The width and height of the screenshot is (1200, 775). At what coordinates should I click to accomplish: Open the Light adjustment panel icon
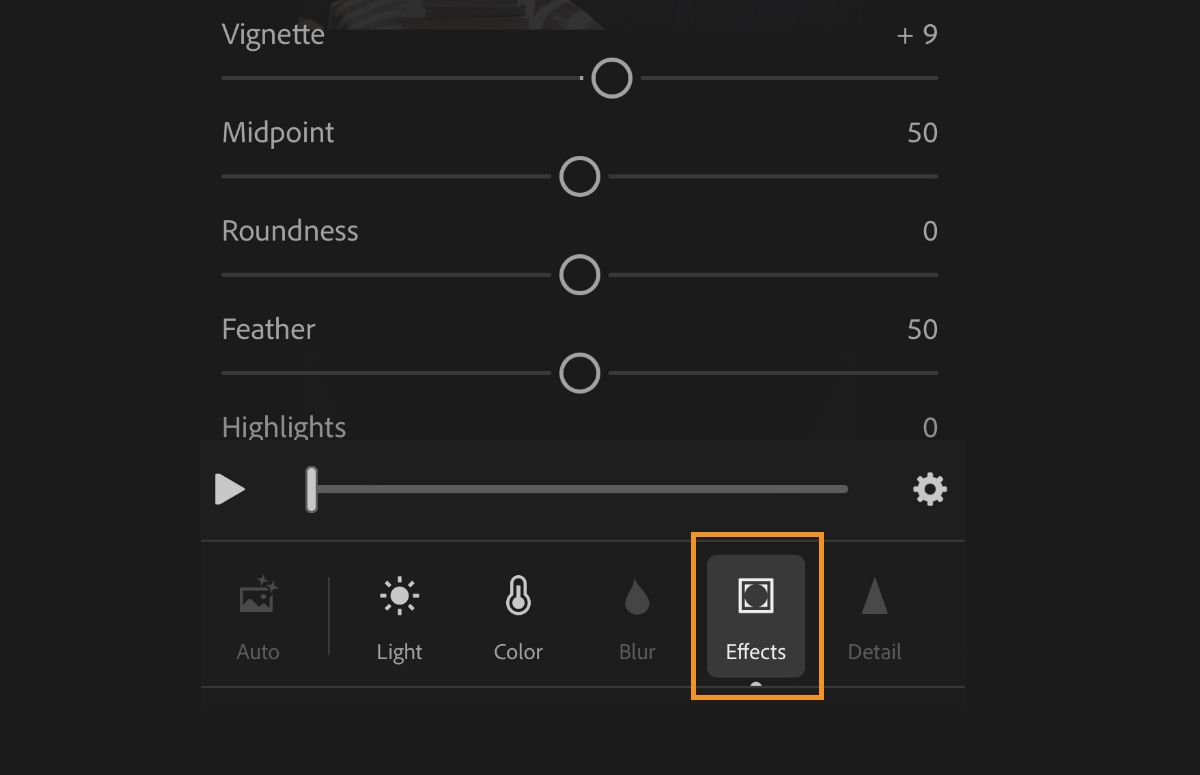[399, 595]
